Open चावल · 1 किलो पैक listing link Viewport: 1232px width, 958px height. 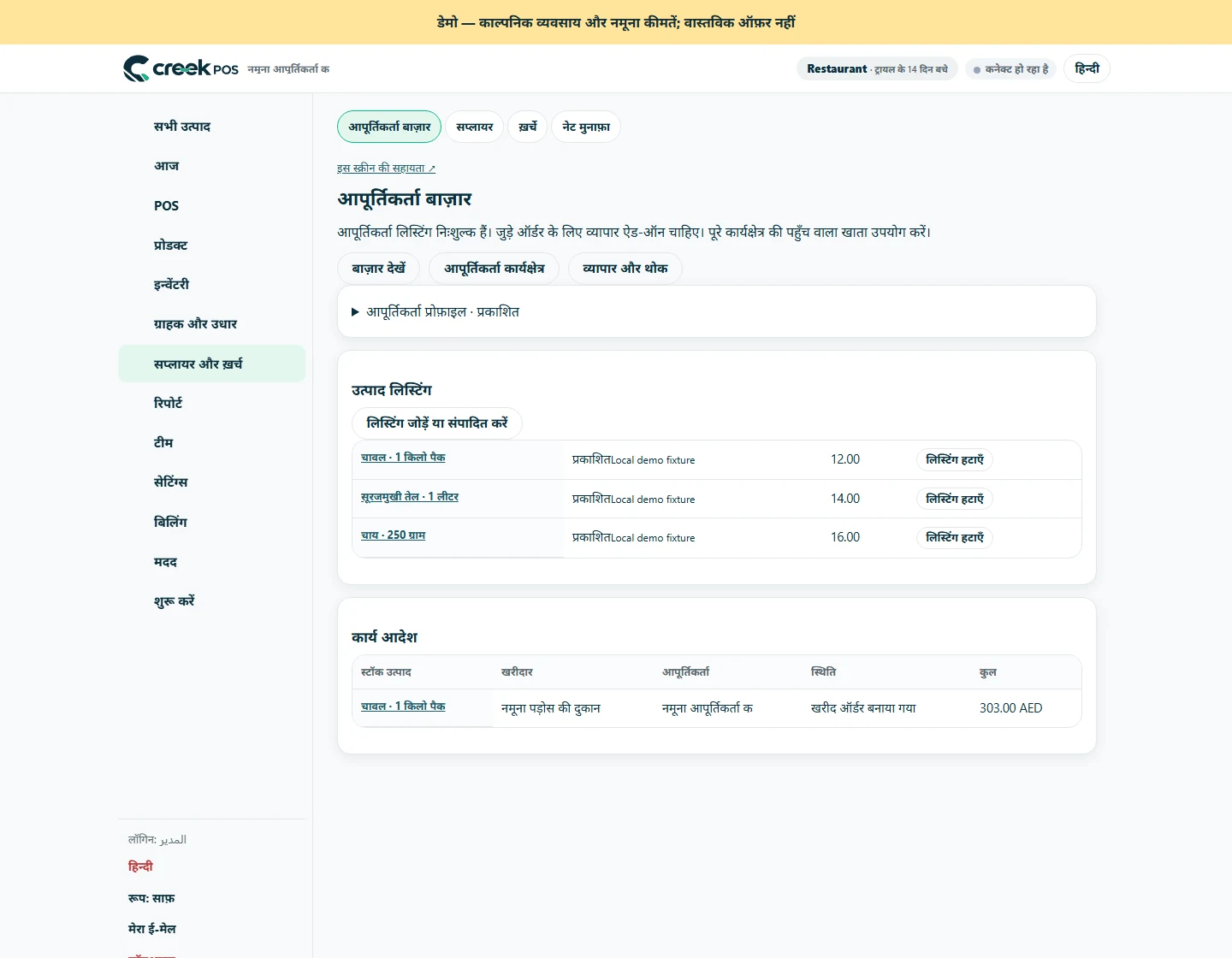[x=403, y=458]
